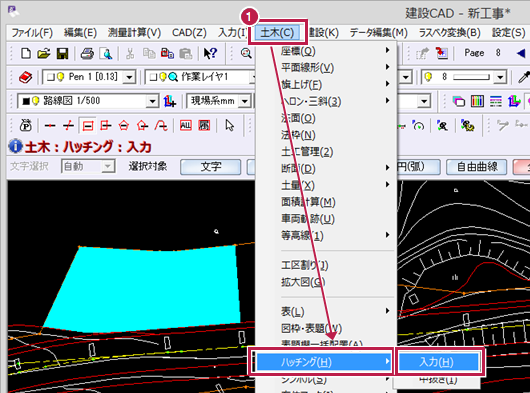Image resolution: width=530 pixels, height=393 pixels.
Task: Toggle the 作業レイヤ1 checkbox box
Action: (x=153, y=77)
